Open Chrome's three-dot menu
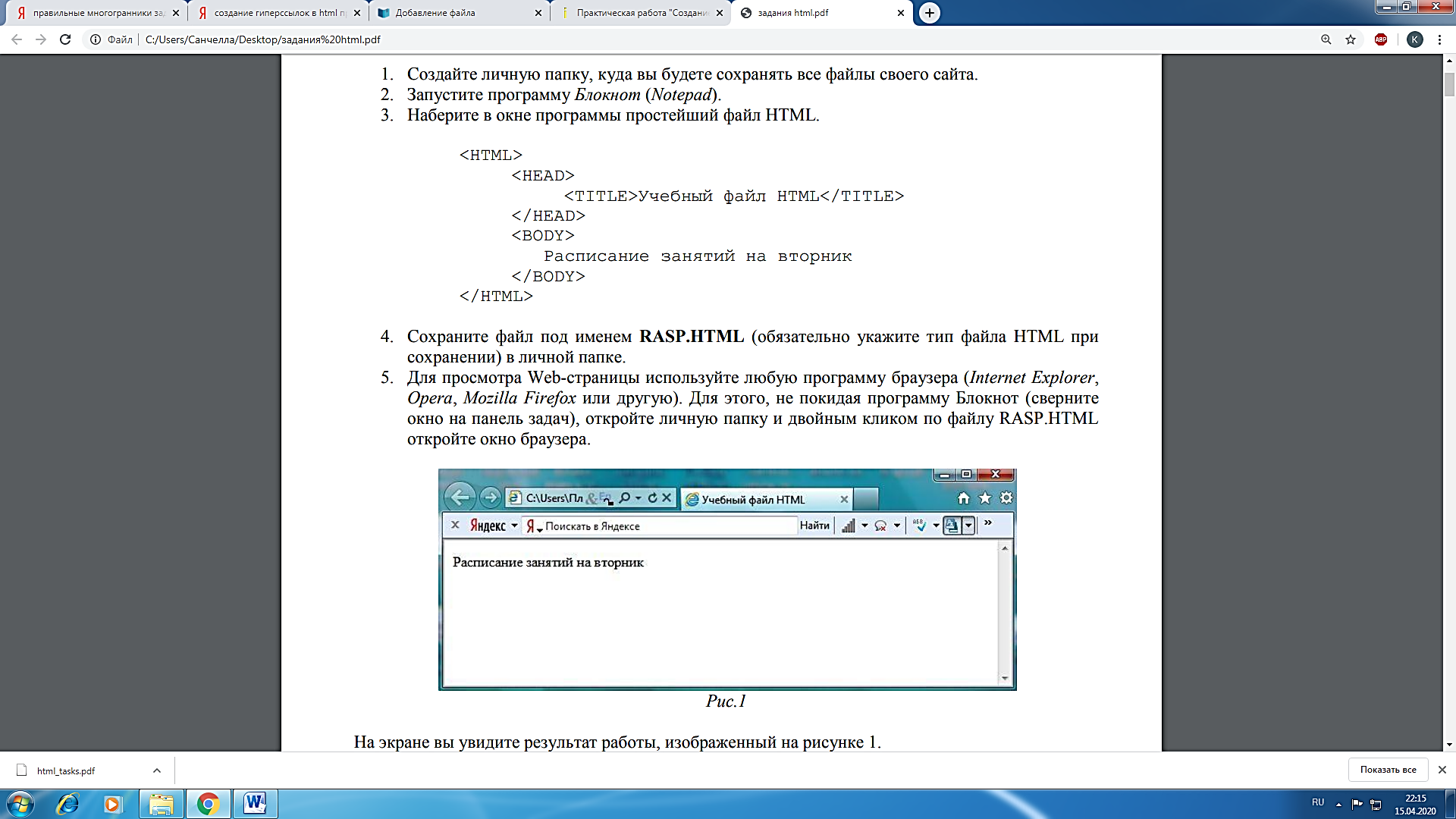Image resolution: width=1456 pixels, height=819 pixels. click(x=1439, y=39)
